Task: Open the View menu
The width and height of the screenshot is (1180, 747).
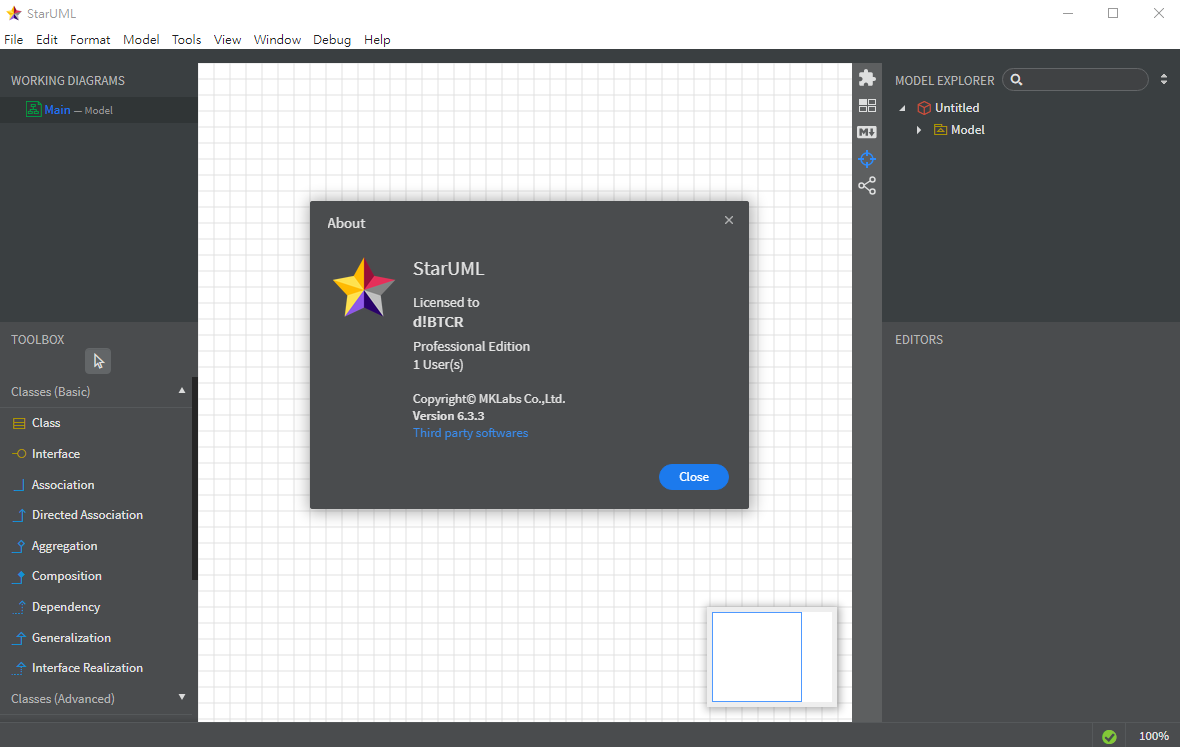Action: coord(227,40)
